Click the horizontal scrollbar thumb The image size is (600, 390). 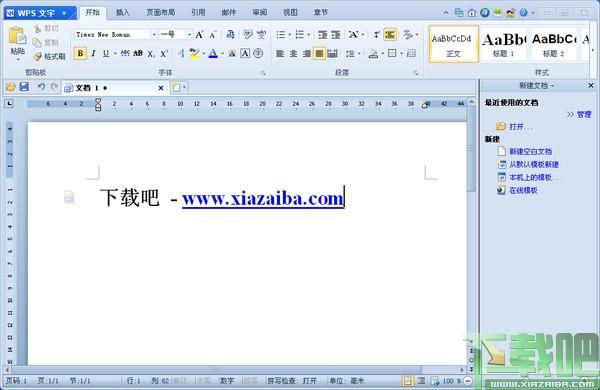coord(217,370)
